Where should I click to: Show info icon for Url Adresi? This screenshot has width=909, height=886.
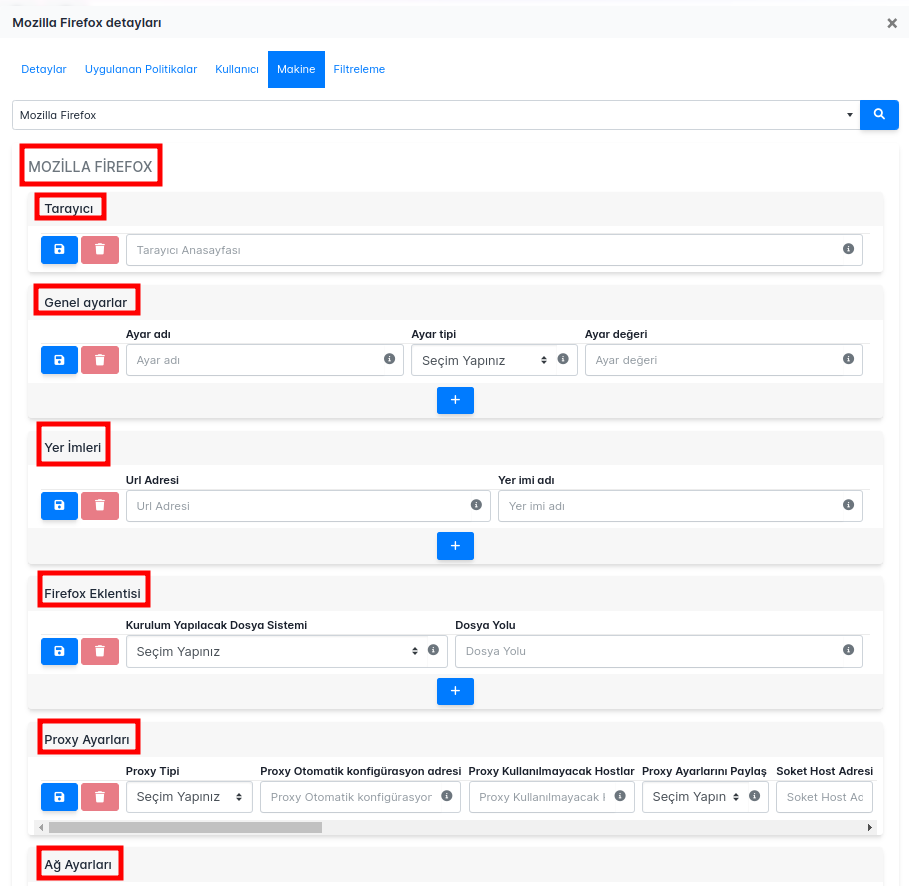[476, 504]
